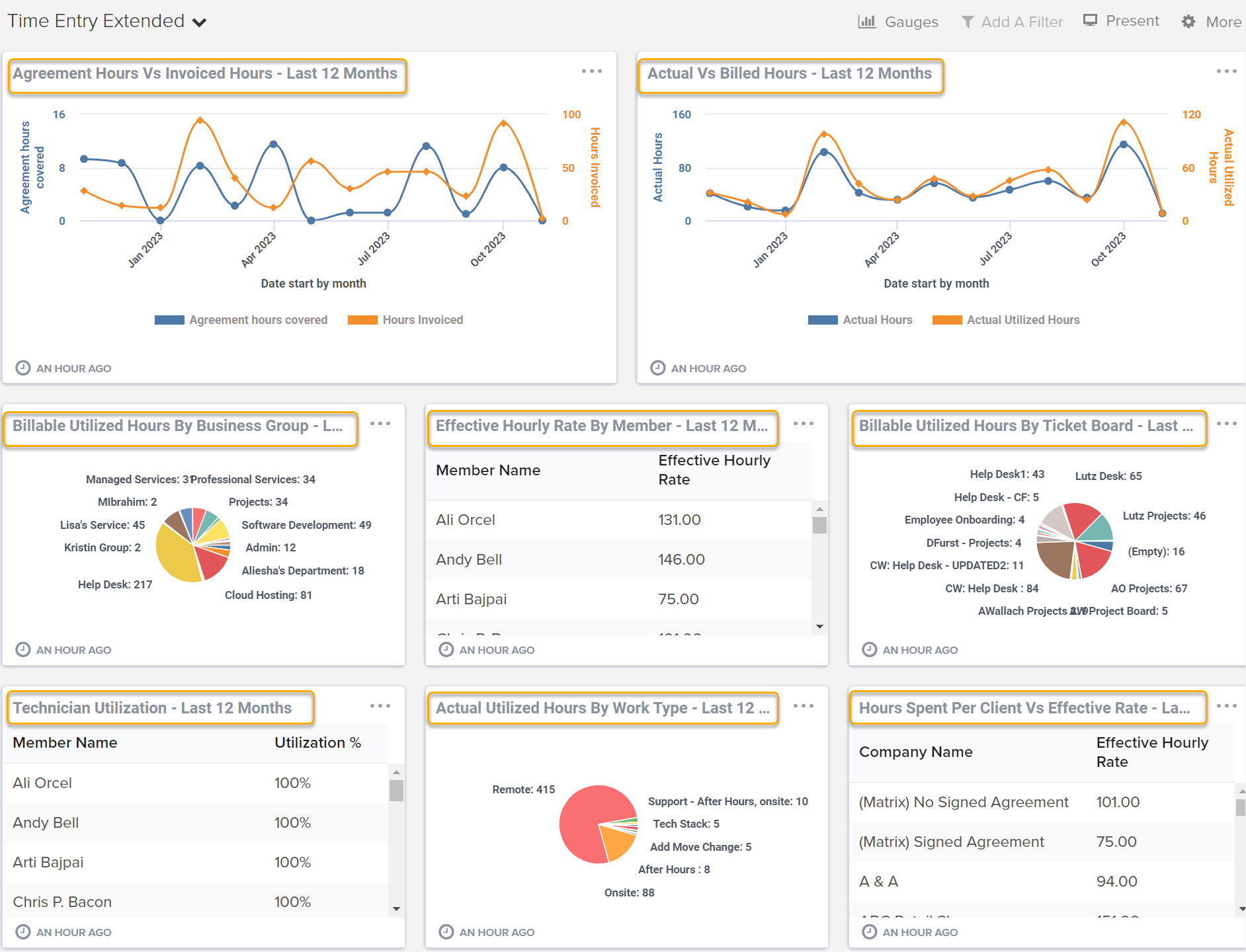The width and height of the screenshot is (1246, 952).
Task: Click clock icon on Ticket Board gauge
Action: 870,649
